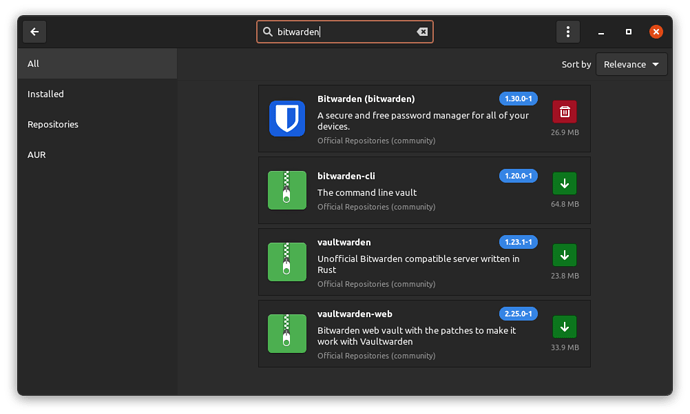Open the Sort by Relevance dropdown

(631, 64)
